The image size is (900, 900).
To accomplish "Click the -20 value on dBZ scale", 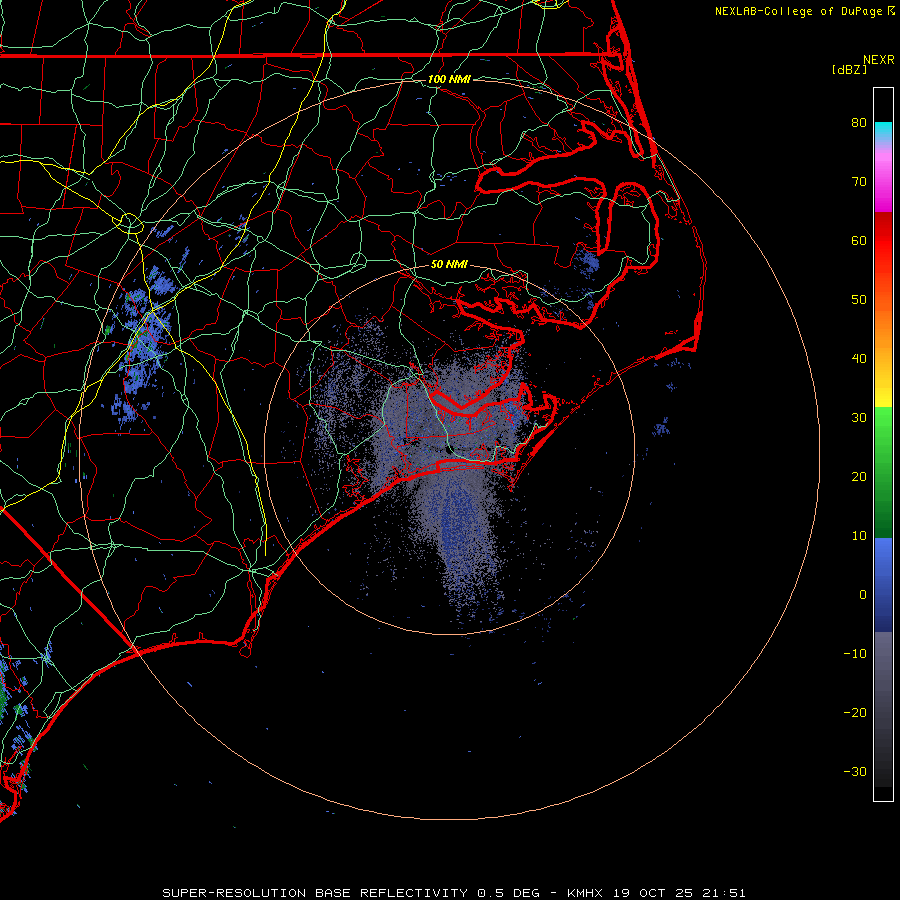I will 855,712.
